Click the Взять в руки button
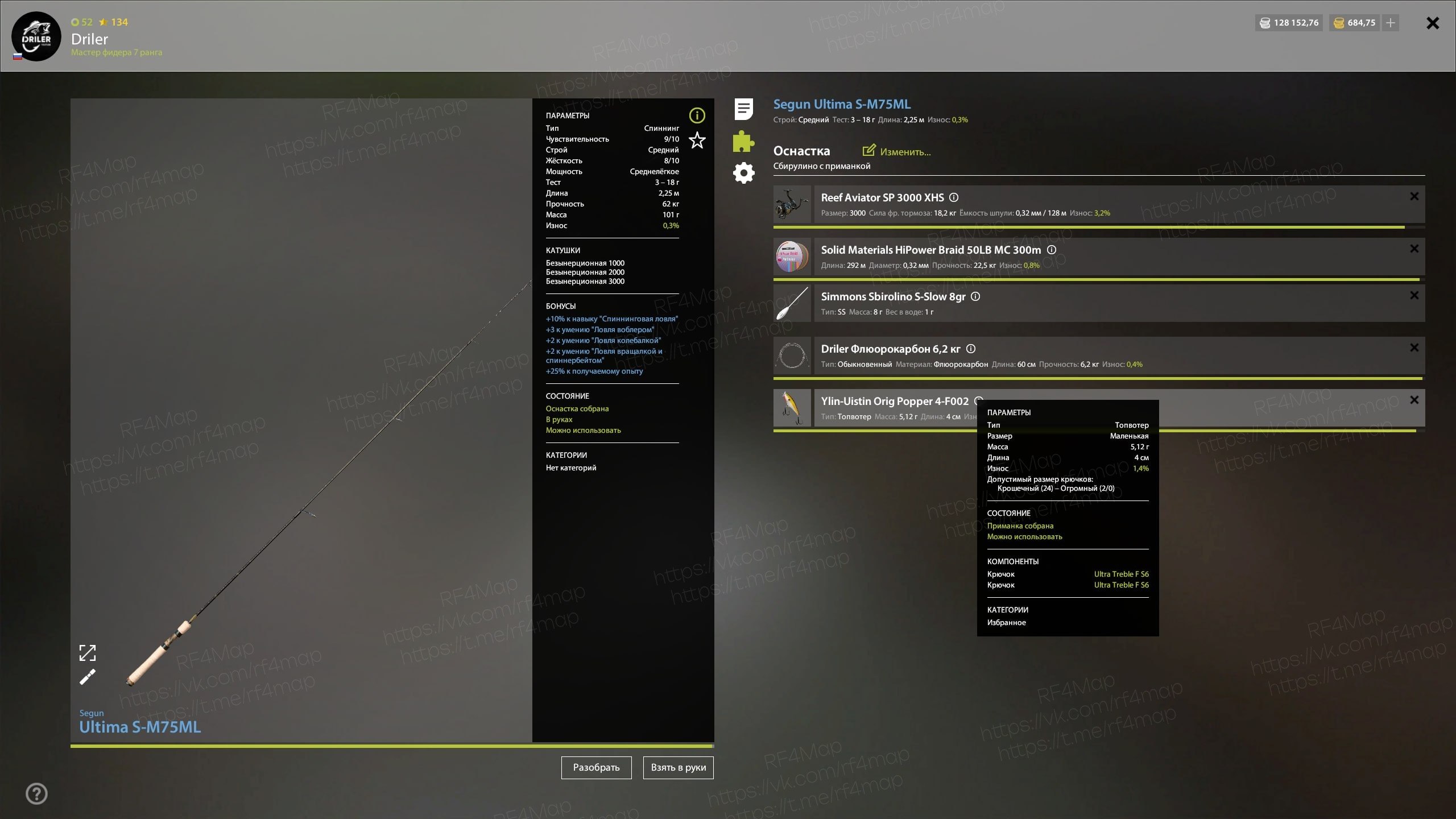 (678, 767)
